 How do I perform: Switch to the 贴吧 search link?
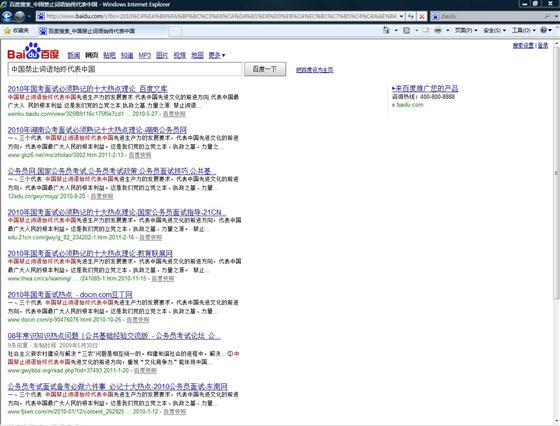click(x=109, y=55)
